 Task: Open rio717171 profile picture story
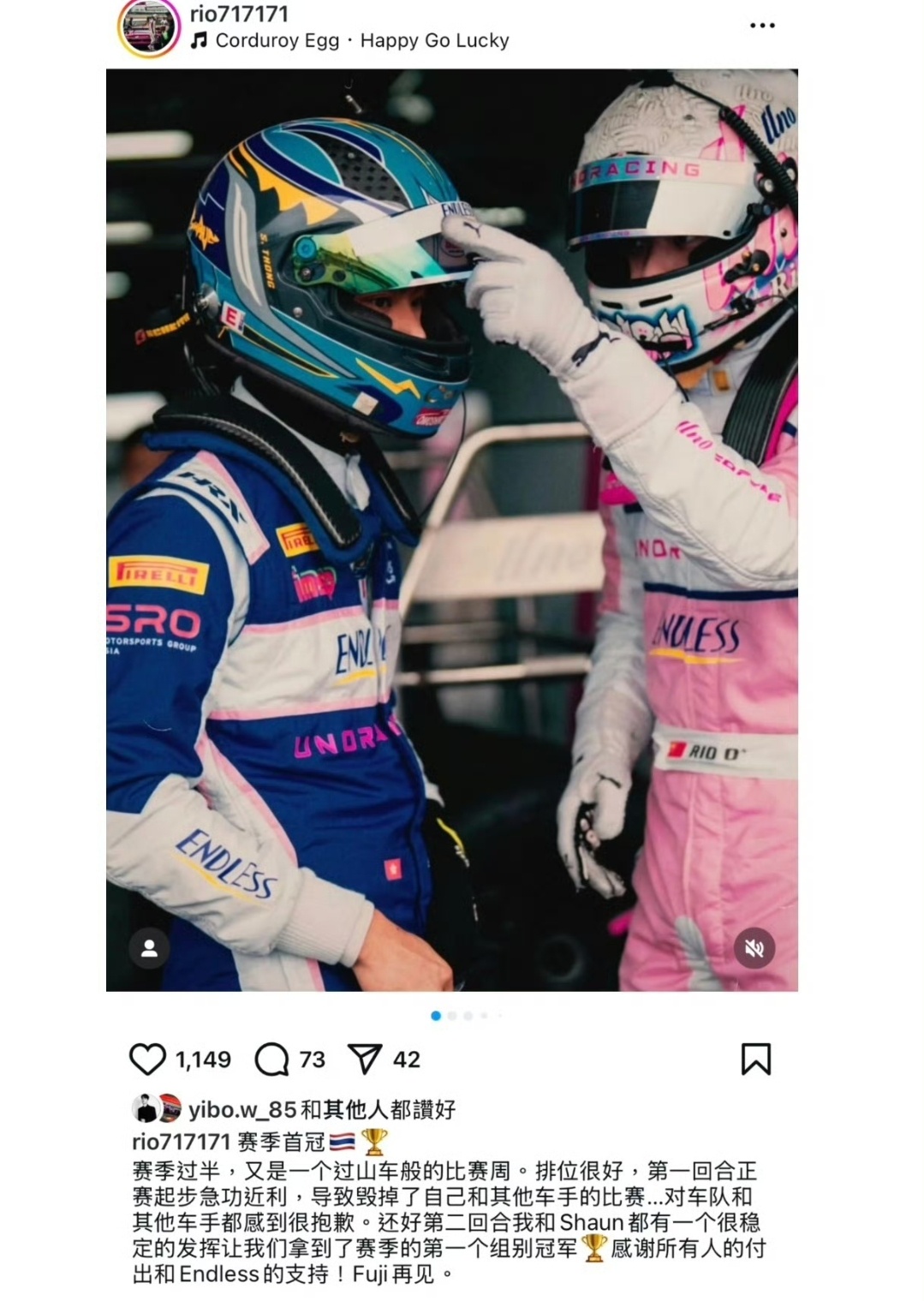coord(148,27)
